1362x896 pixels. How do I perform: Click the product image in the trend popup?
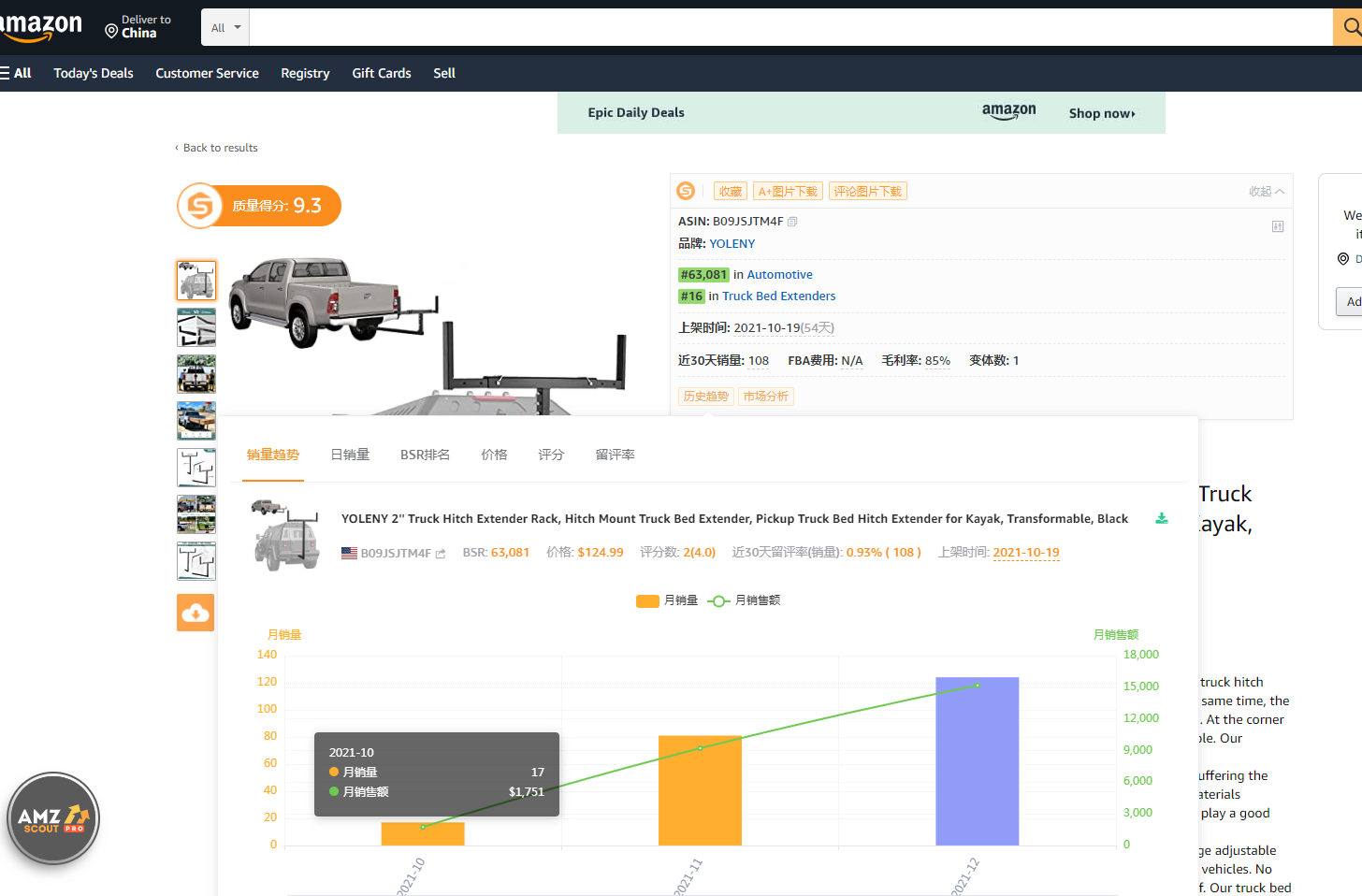tap(285, 534)
